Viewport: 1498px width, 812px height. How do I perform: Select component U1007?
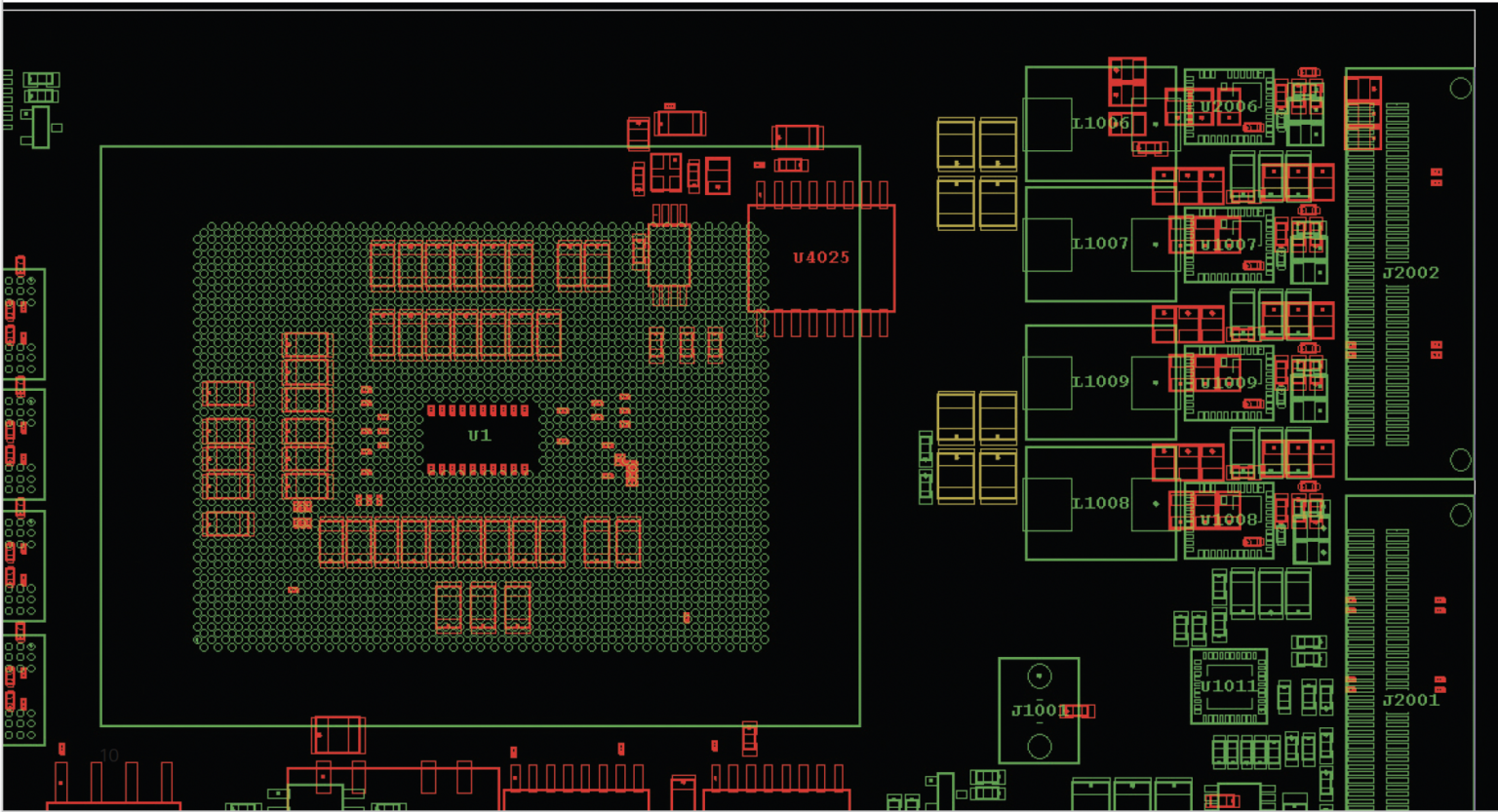[1227, 247]
